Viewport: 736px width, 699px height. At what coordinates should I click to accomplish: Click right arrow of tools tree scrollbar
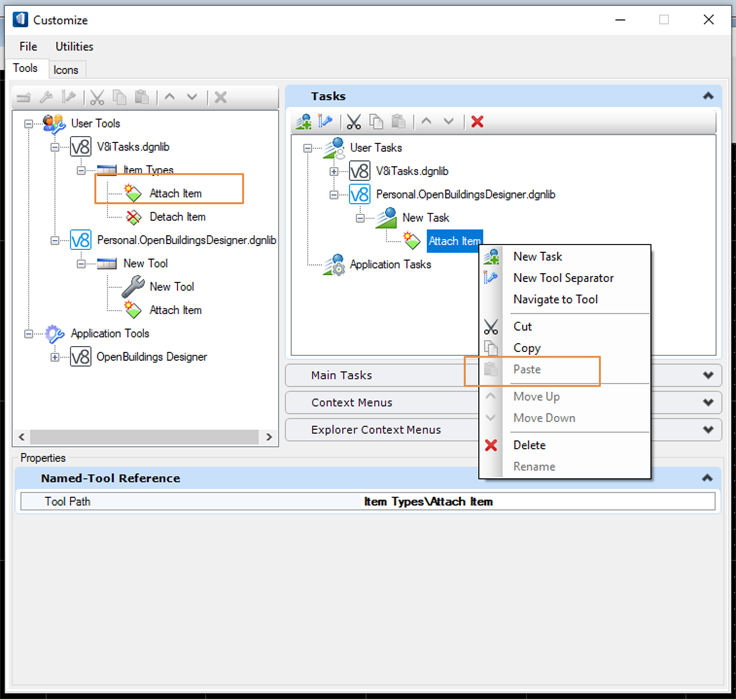click(x=269, y=437)
